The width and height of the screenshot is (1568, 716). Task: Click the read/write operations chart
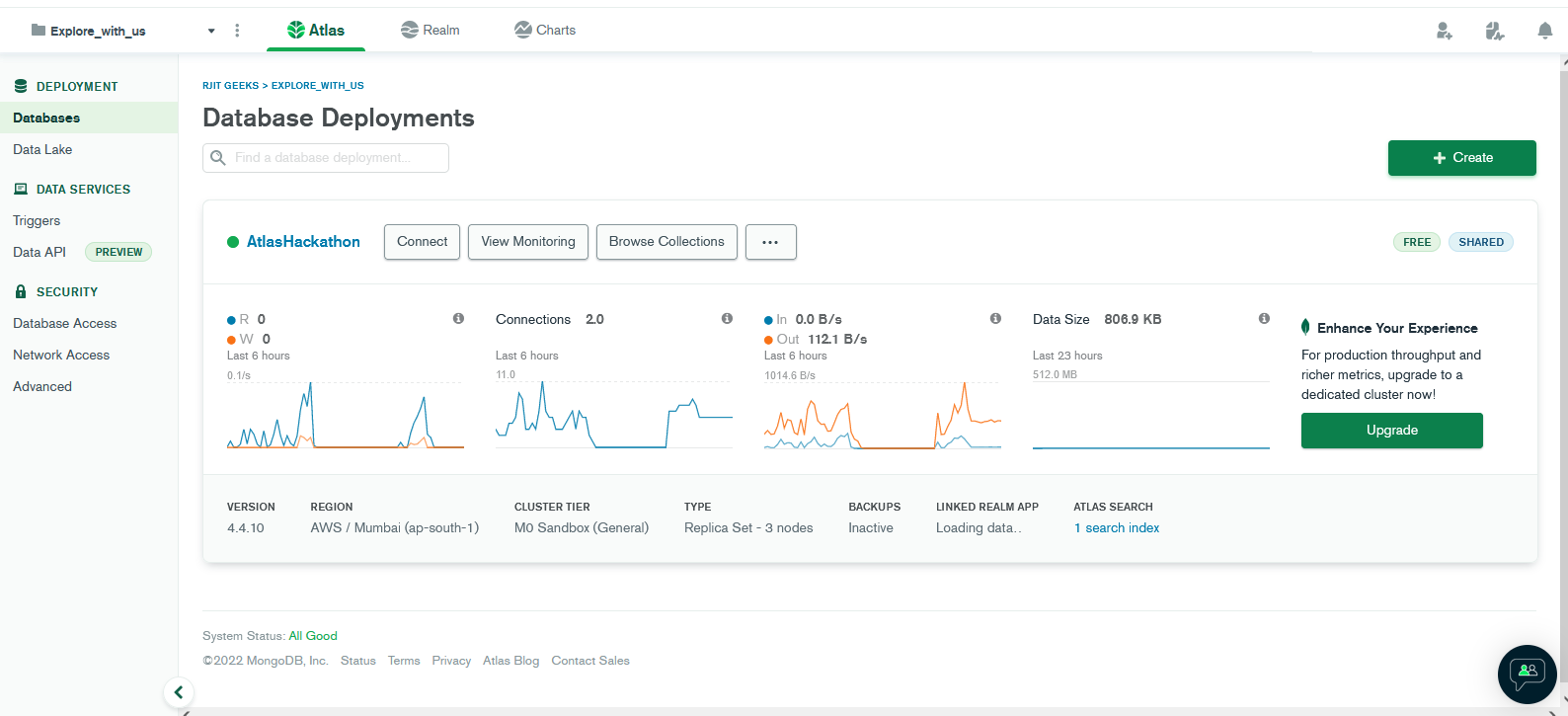[x=346, y=415]
